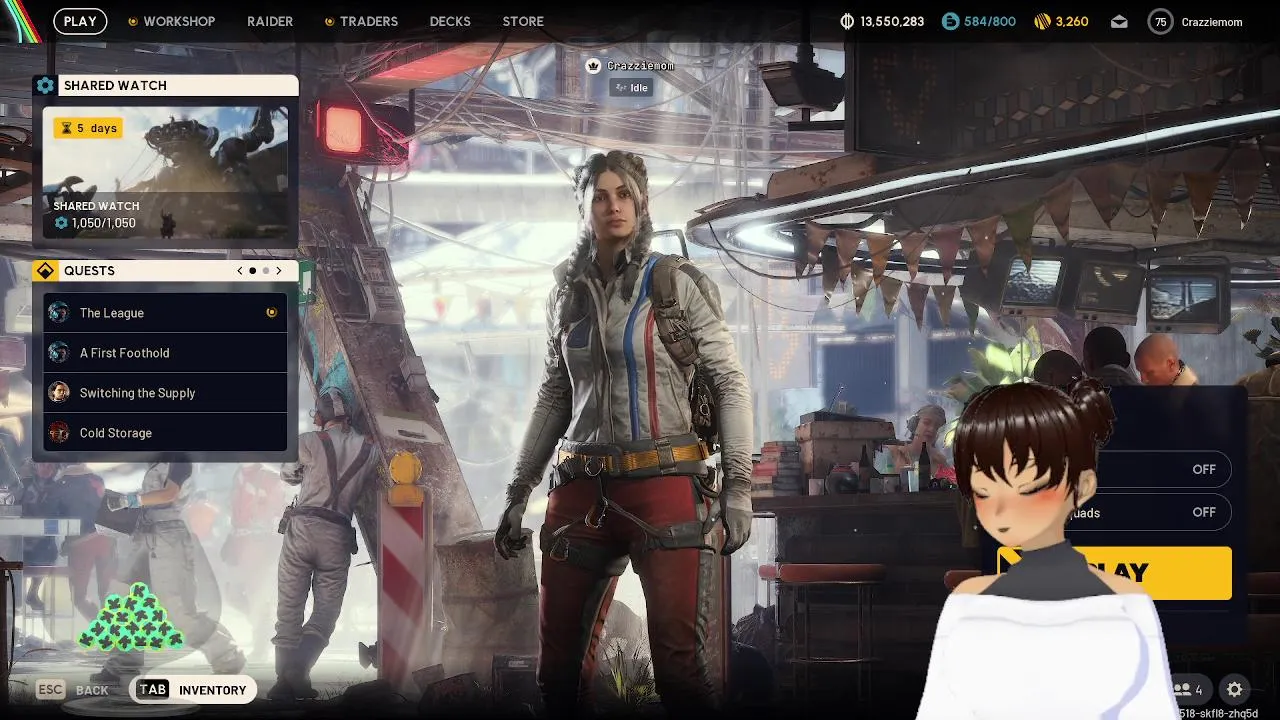
Task: Open the Crazziemom profile name
Action: 1211,22
